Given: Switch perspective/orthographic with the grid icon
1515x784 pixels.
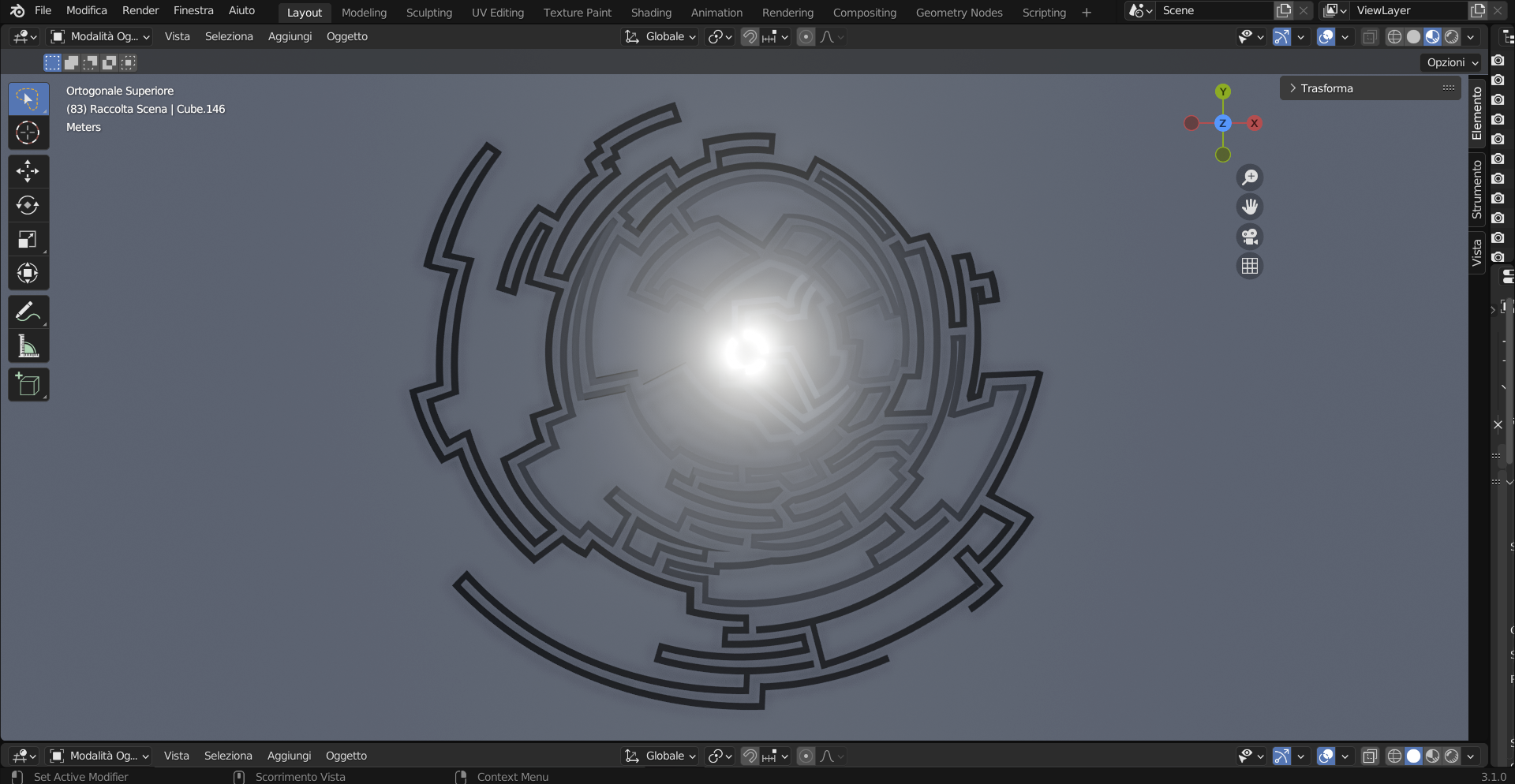Looking at the screenshot, I should (1250, 267).
